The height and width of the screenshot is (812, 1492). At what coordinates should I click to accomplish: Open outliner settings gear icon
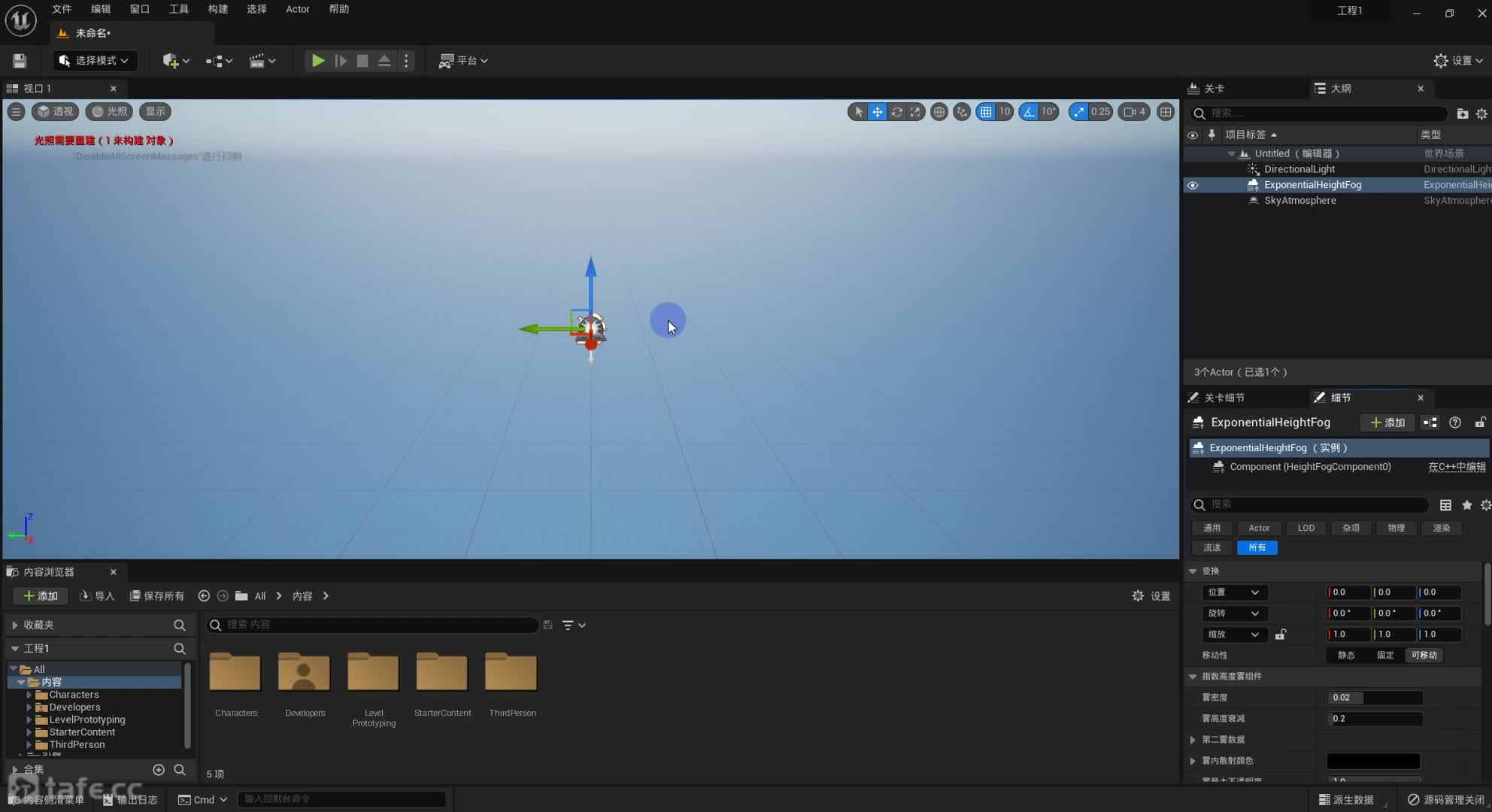[x=1481, y=114]
